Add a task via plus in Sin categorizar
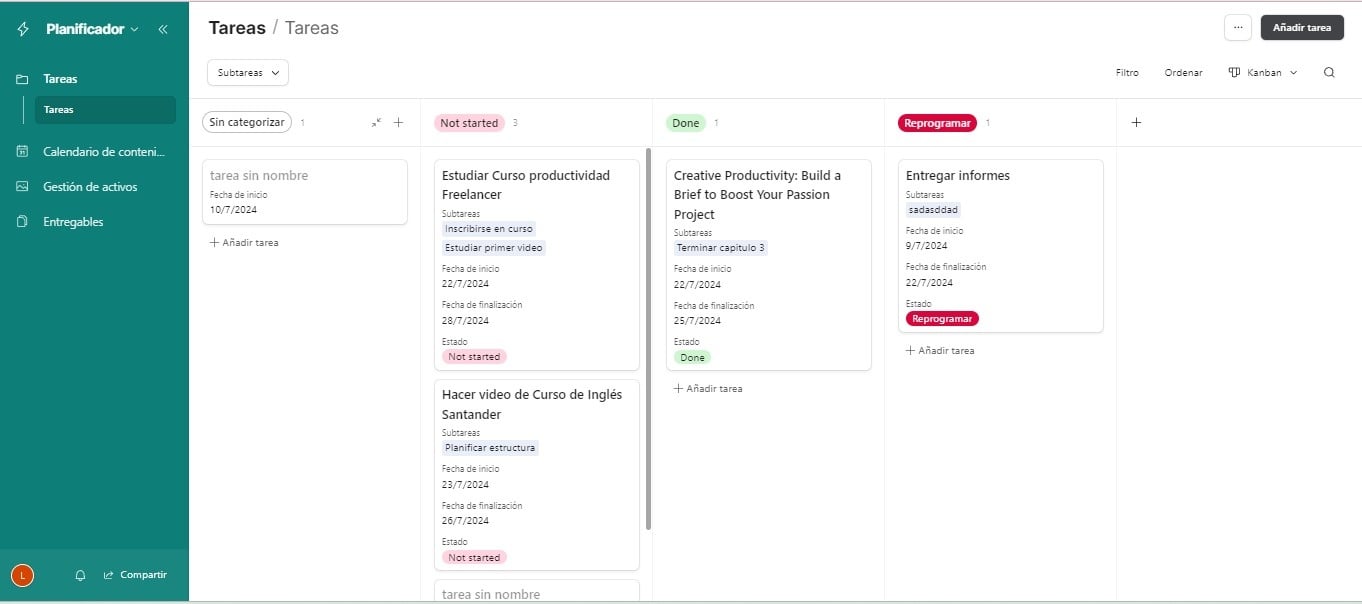Screen dimensions: 1362x604 click(x=398, y=123)
